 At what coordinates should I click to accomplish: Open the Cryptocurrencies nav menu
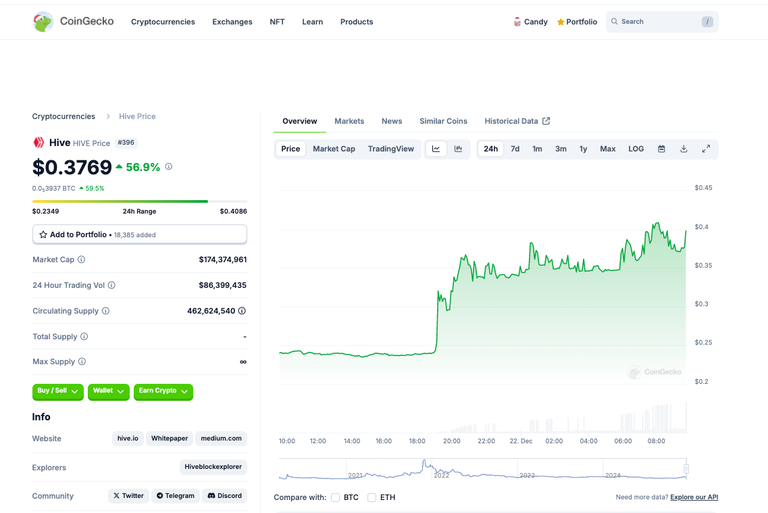click(x=163, y=22)
